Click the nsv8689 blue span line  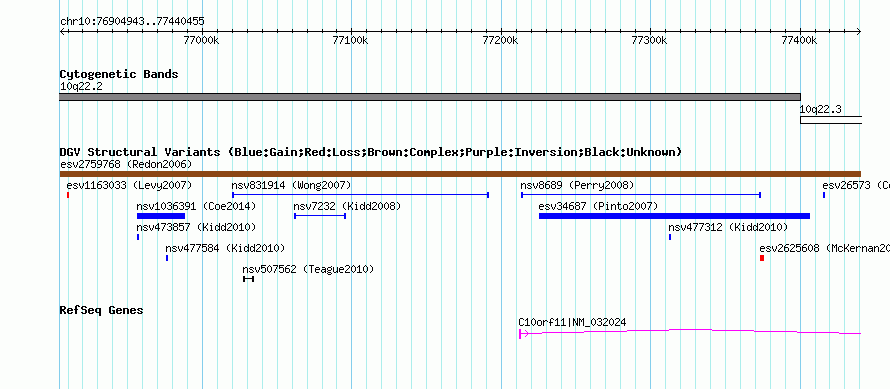(x=641, y=195)
